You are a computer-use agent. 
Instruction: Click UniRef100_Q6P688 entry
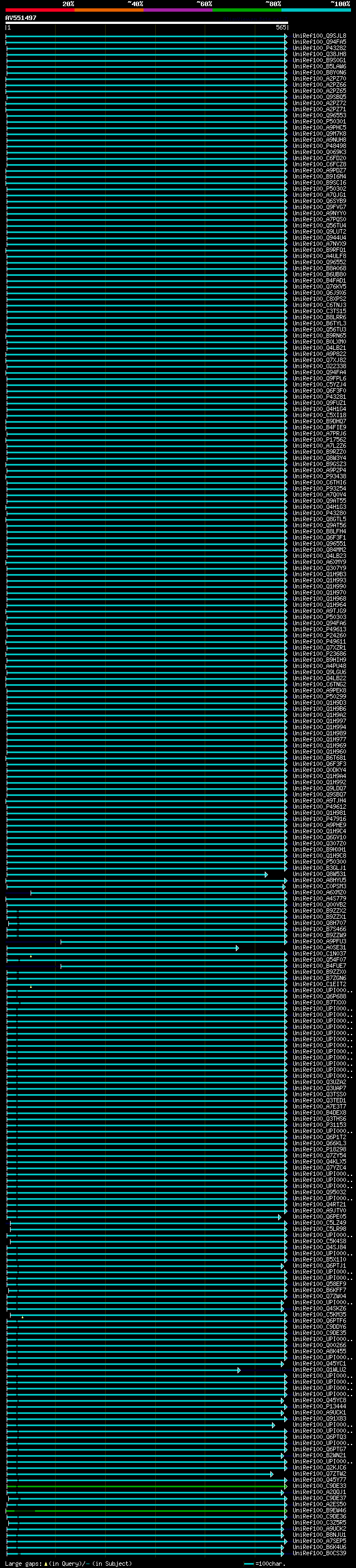click(x=319, y=996)
